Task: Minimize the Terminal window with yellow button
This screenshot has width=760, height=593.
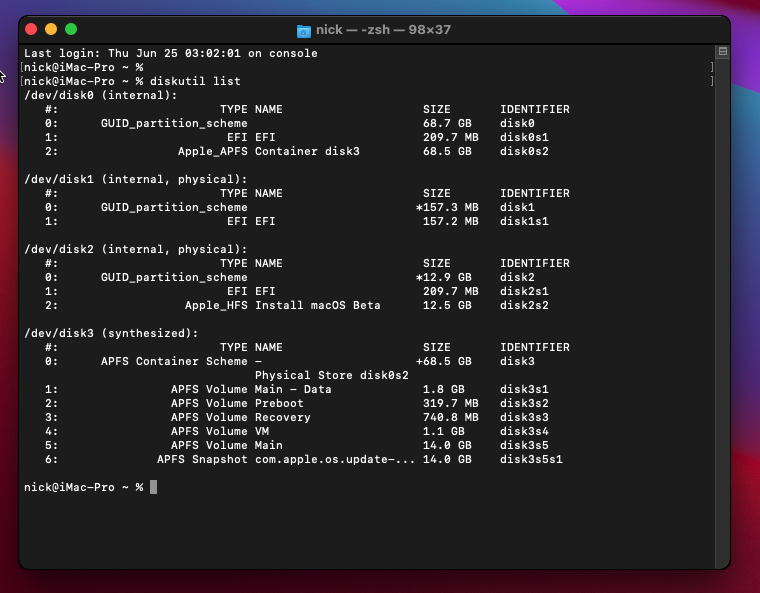Action: 51,29
